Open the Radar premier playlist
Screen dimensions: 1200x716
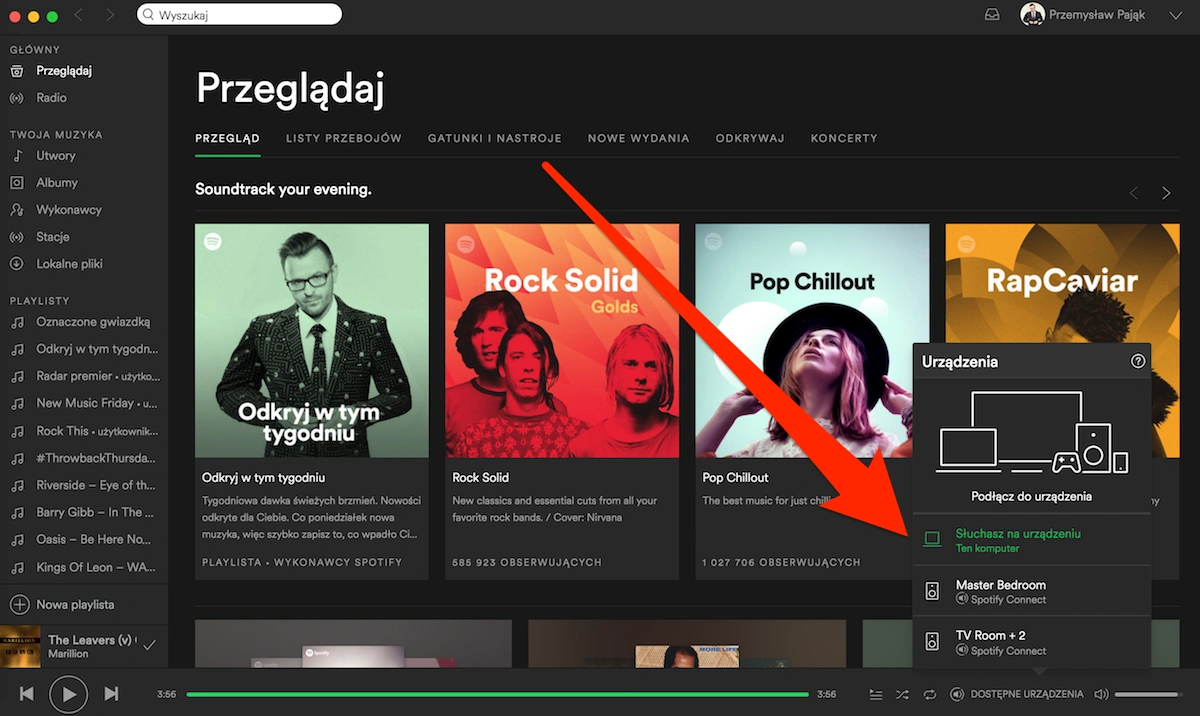[x=97, y=376]
